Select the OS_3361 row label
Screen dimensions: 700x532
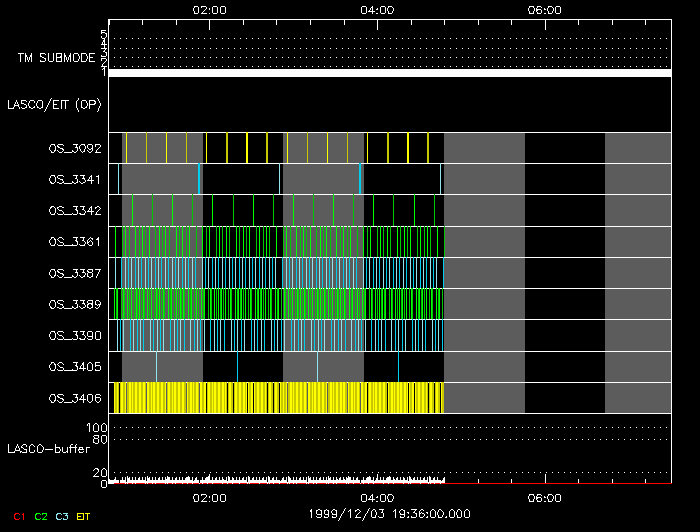[x=75, y=242]
